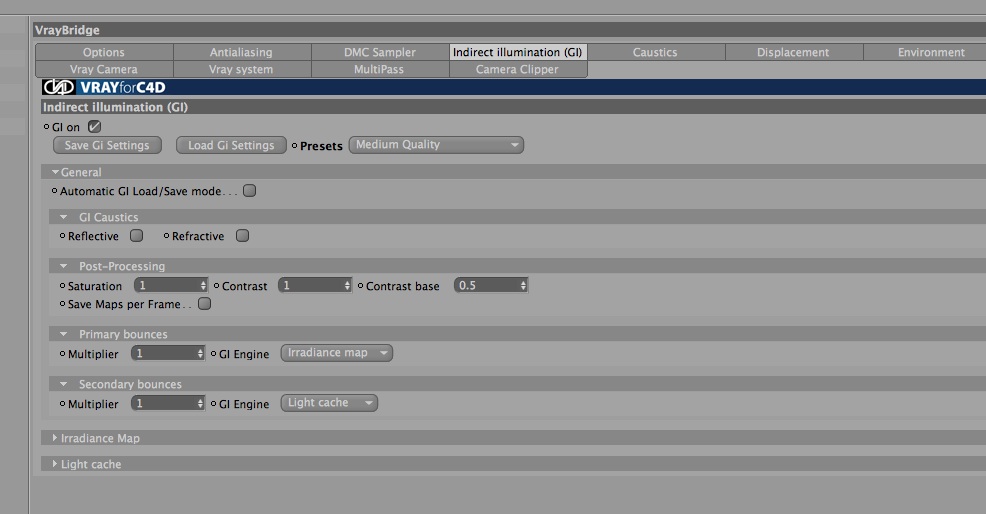The image size is (986, 514).
Task: Click the Presets parameter dot
Action: click(294, 145)
